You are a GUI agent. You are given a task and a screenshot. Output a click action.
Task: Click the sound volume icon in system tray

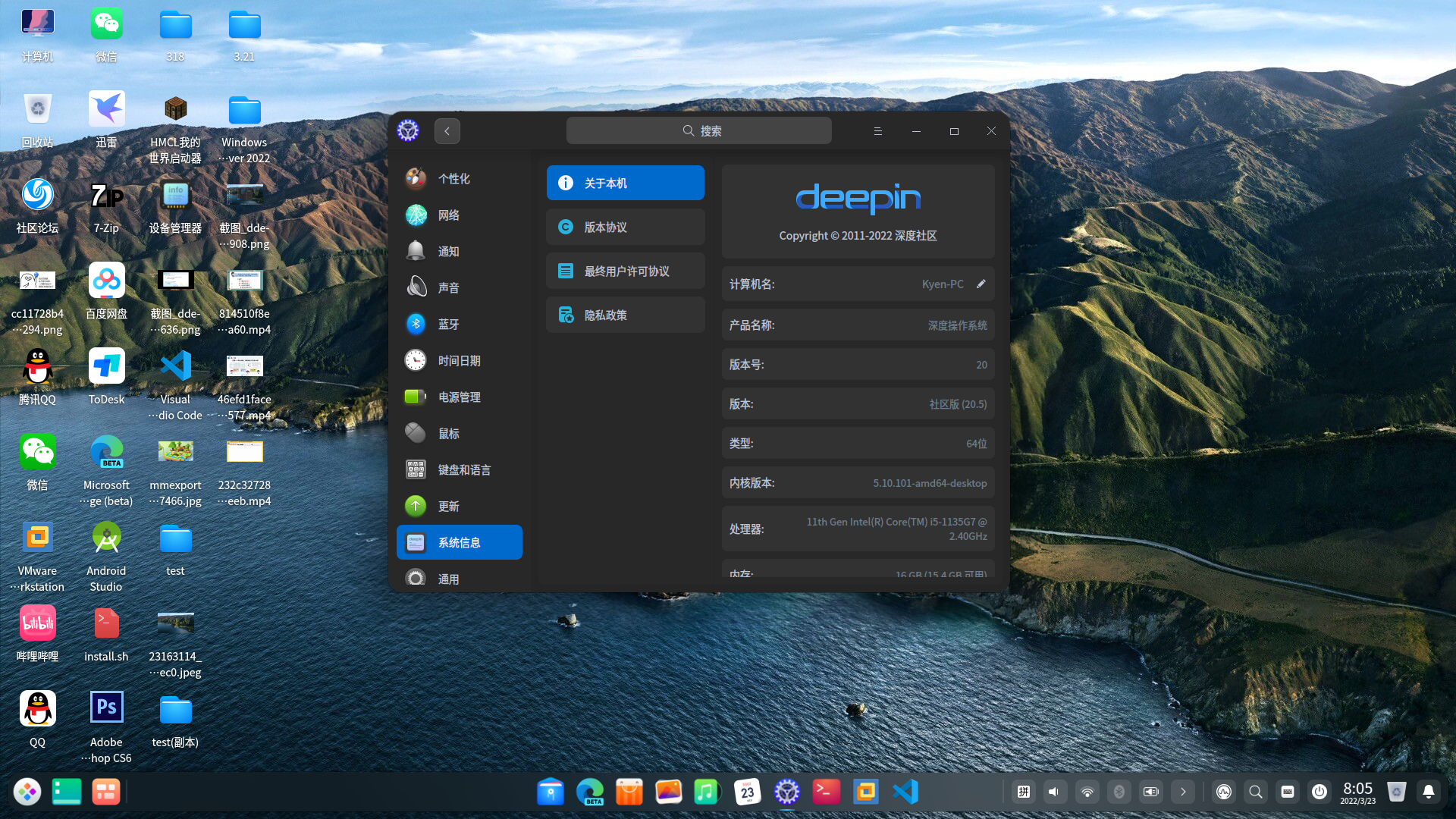point(1055,792)
